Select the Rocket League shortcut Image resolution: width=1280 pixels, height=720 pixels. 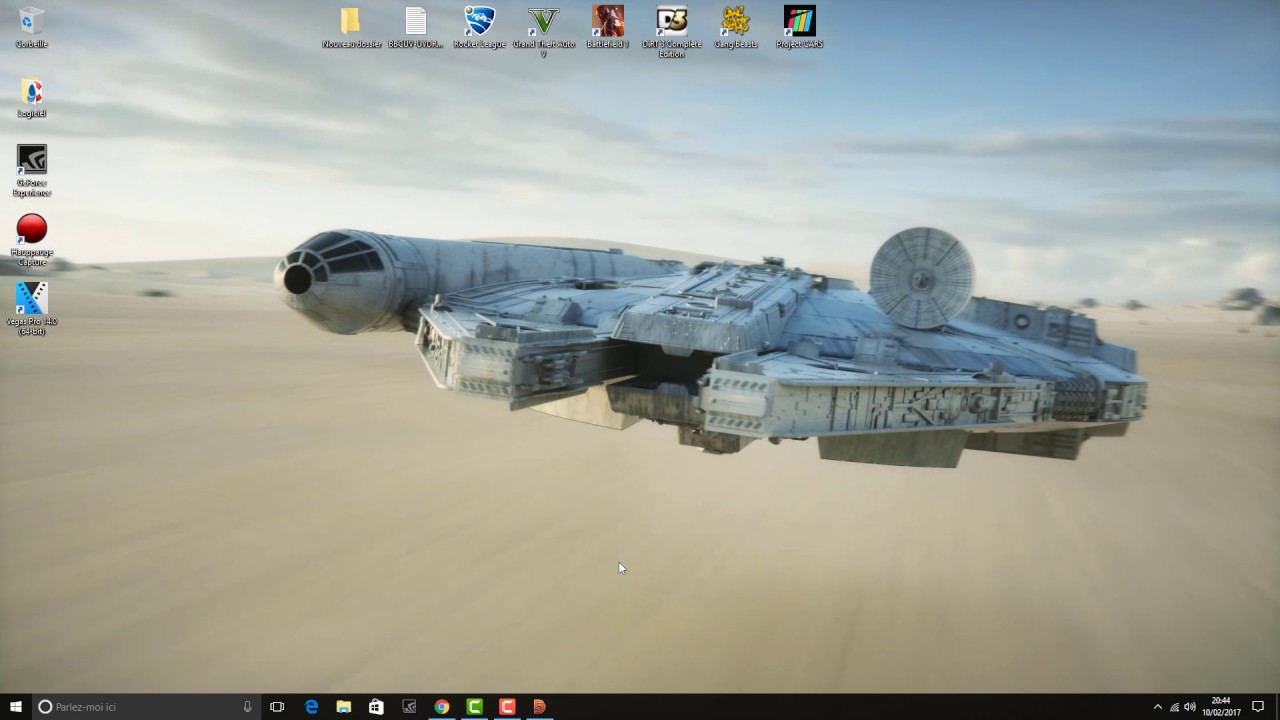(480, 27)
